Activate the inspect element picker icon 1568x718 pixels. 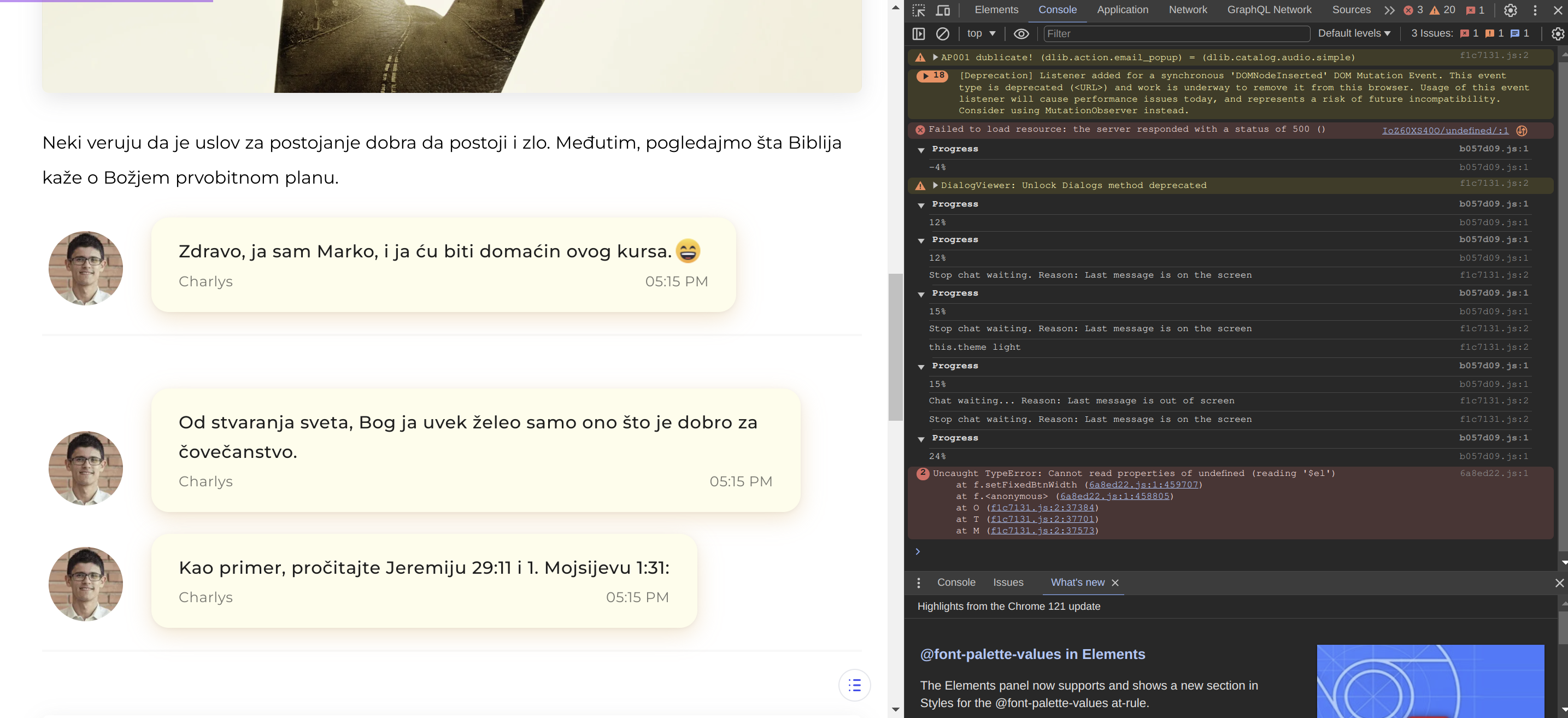point(919,10)
